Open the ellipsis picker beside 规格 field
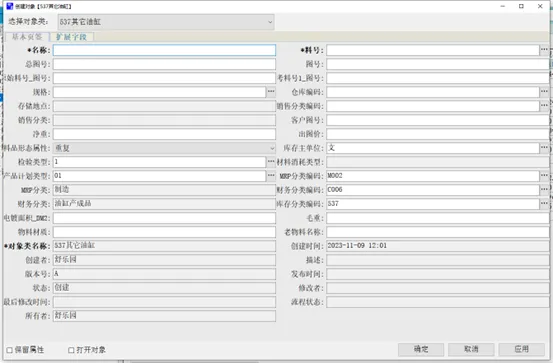The height and width of the screenshot is (363, 553). [271, 92]
